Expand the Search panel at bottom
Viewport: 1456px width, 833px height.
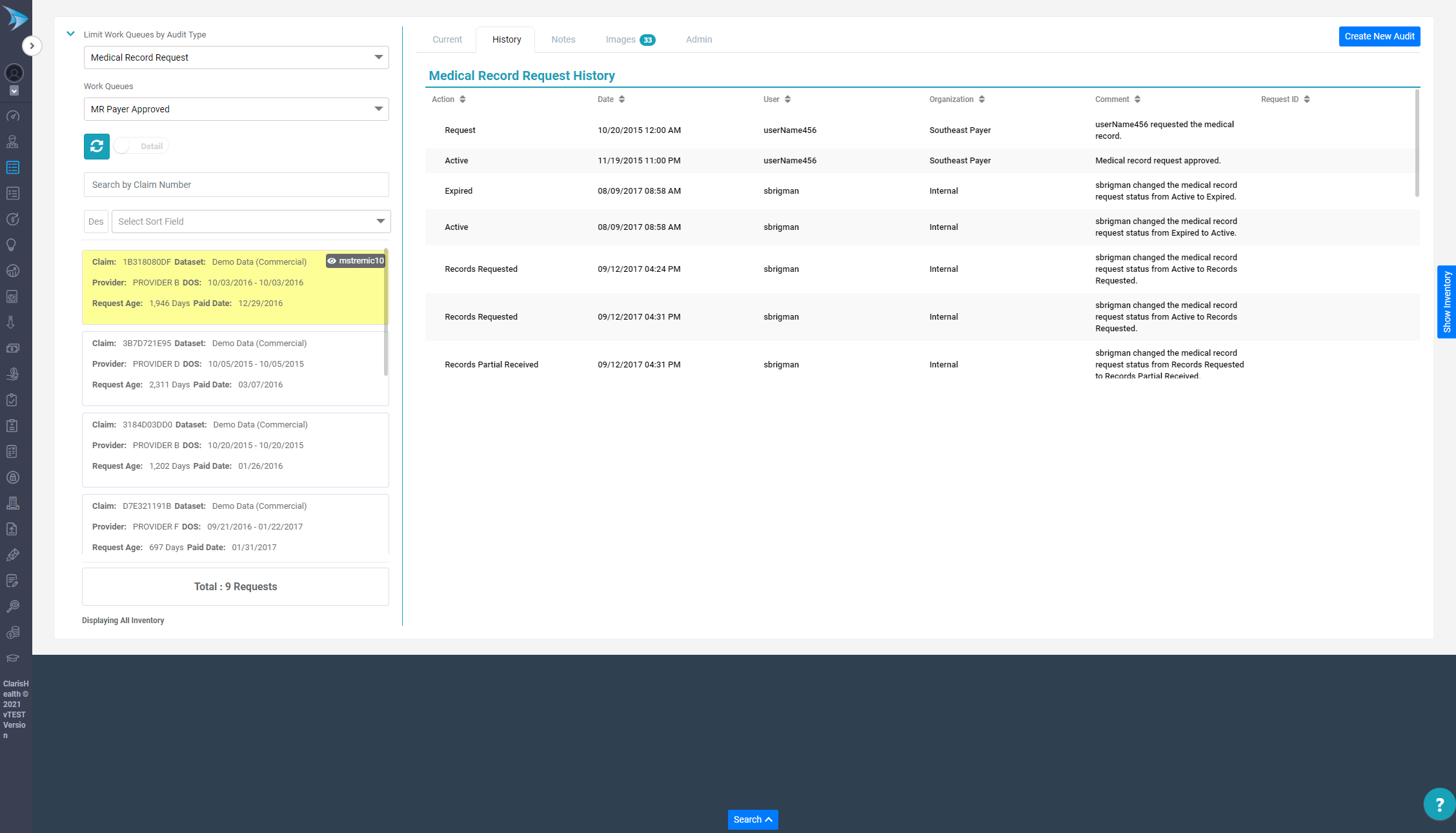pos(753,819)
